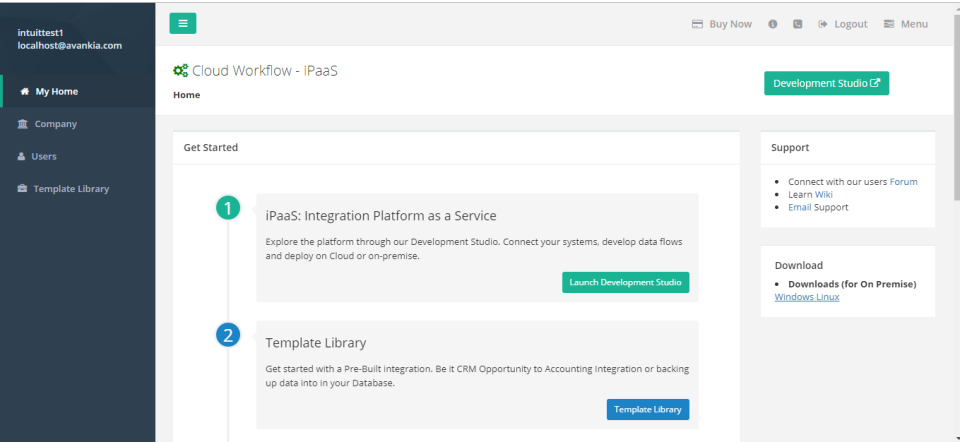The height and width of the screenshot is (442, 960).
Task: Click the Launch Development Studio button
Action: pyautogui.click(x=625, y=282)
